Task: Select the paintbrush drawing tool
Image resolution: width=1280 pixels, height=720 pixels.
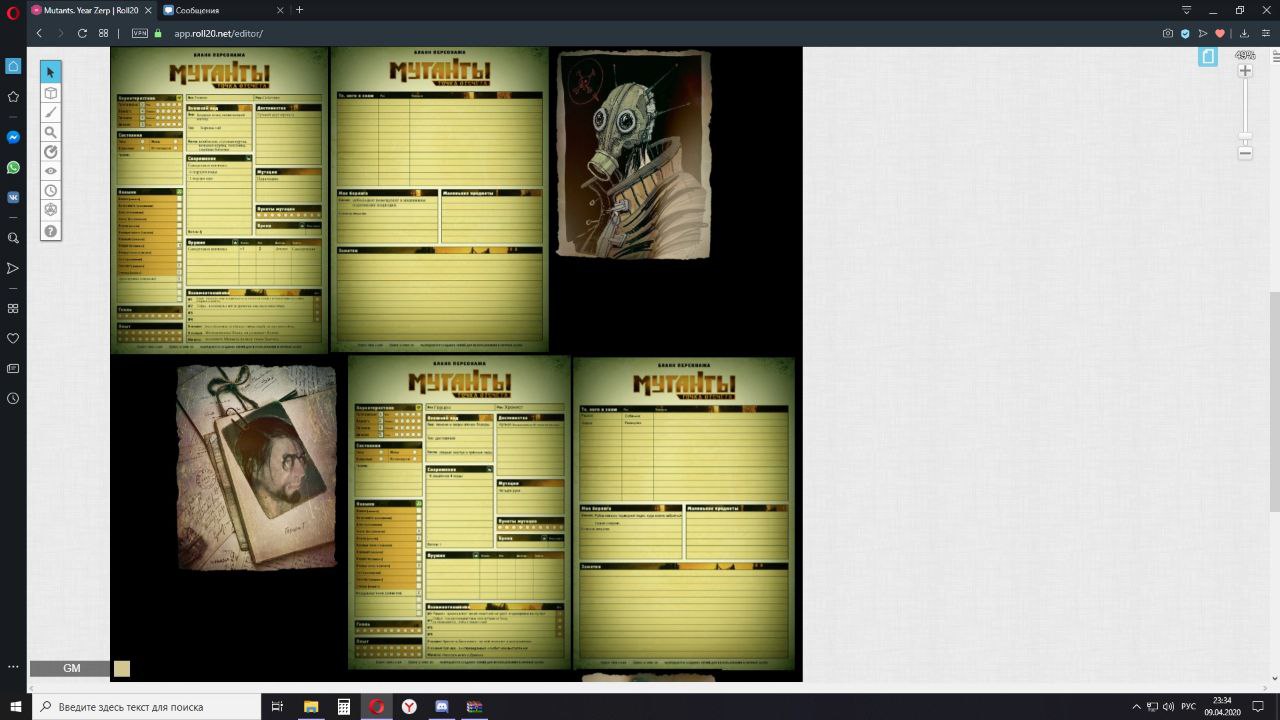Action: point(50,112)
